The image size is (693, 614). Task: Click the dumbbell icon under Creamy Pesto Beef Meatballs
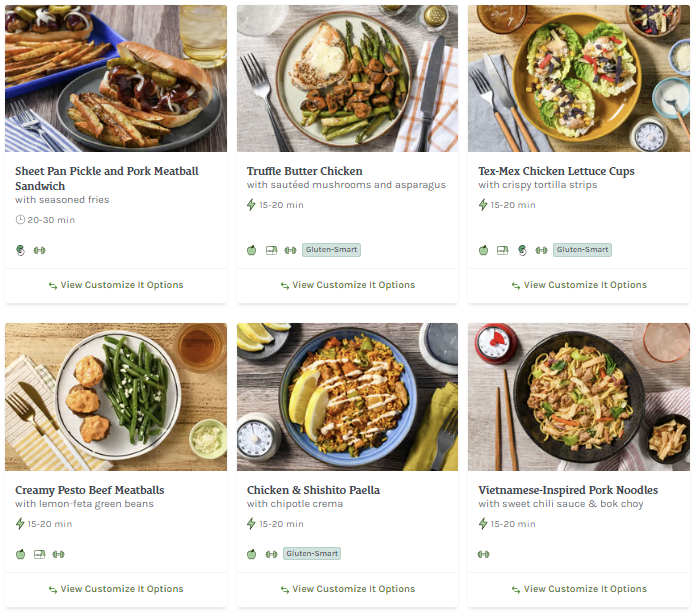click(58, 554)
